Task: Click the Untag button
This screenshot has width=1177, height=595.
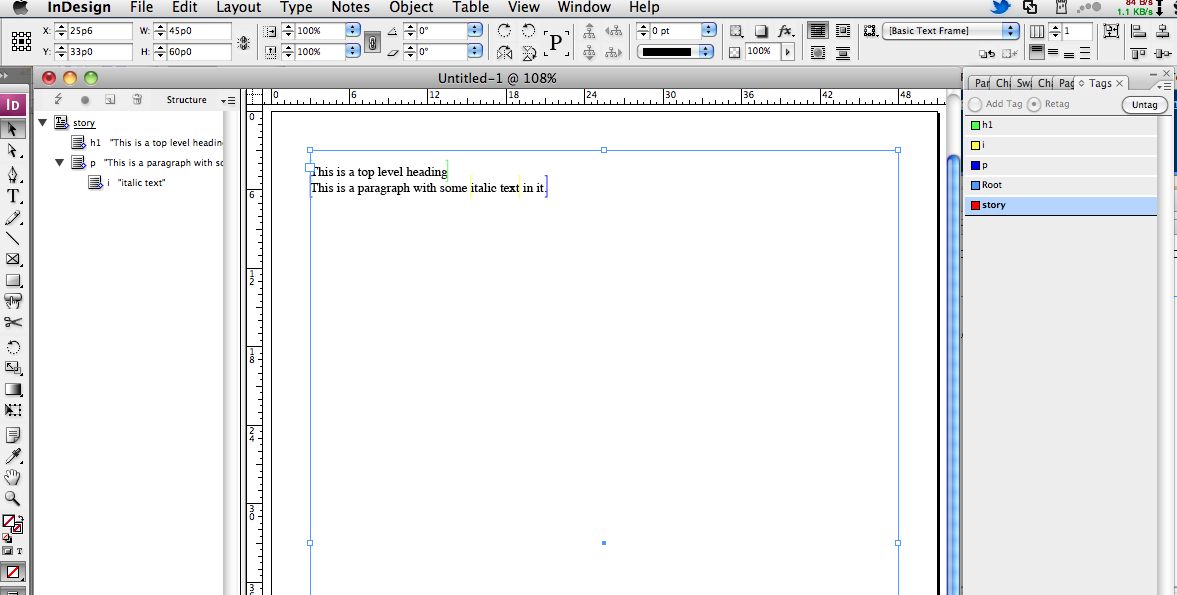Action: tap(1144, 104)
